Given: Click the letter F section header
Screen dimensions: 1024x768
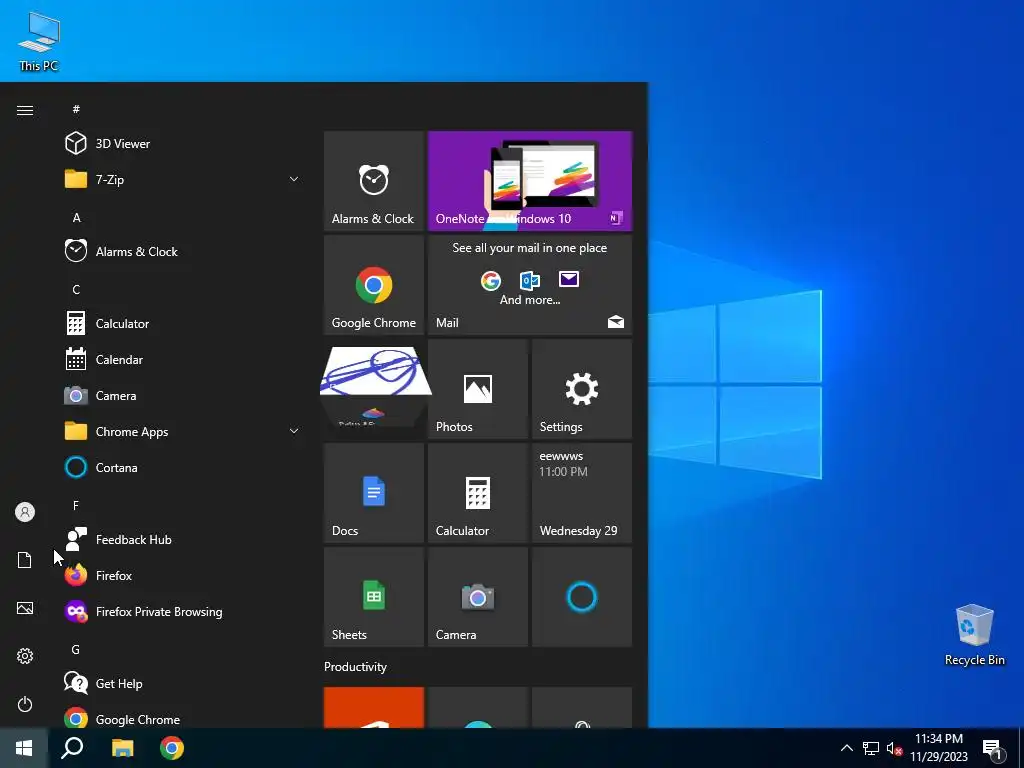Looking at the screenshot, I should click(76, 505).
